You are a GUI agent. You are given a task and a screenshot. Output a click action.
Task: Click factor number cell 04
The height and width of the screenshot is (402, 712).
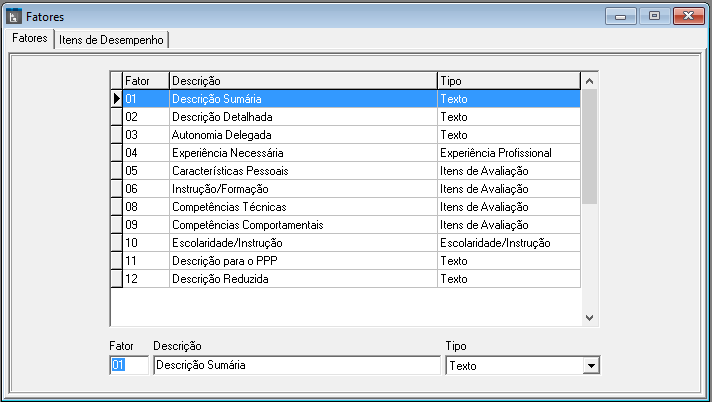coord(146,153)
